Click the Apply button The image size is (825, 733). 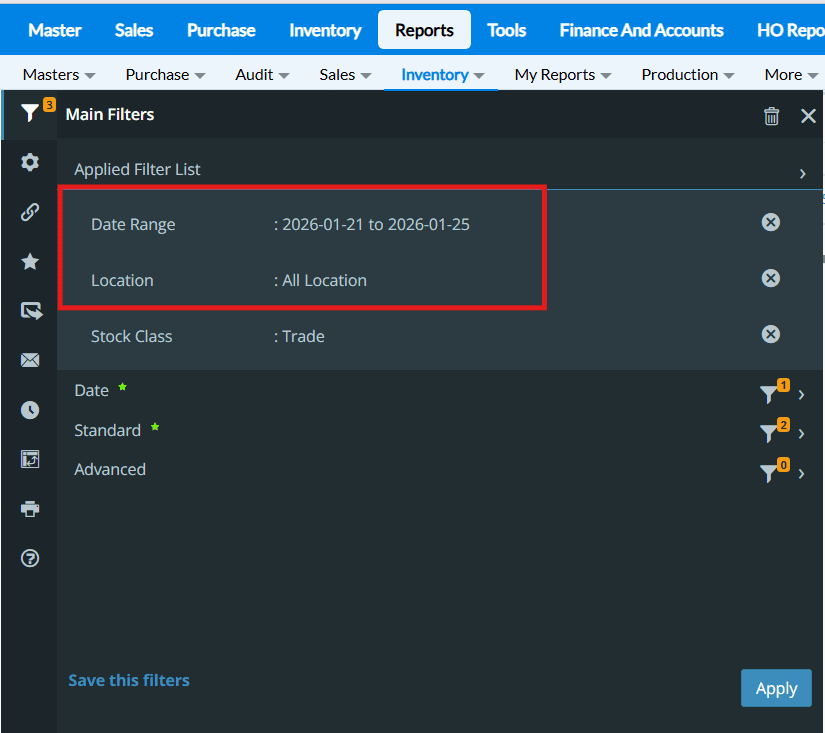(x=776, y=688)
